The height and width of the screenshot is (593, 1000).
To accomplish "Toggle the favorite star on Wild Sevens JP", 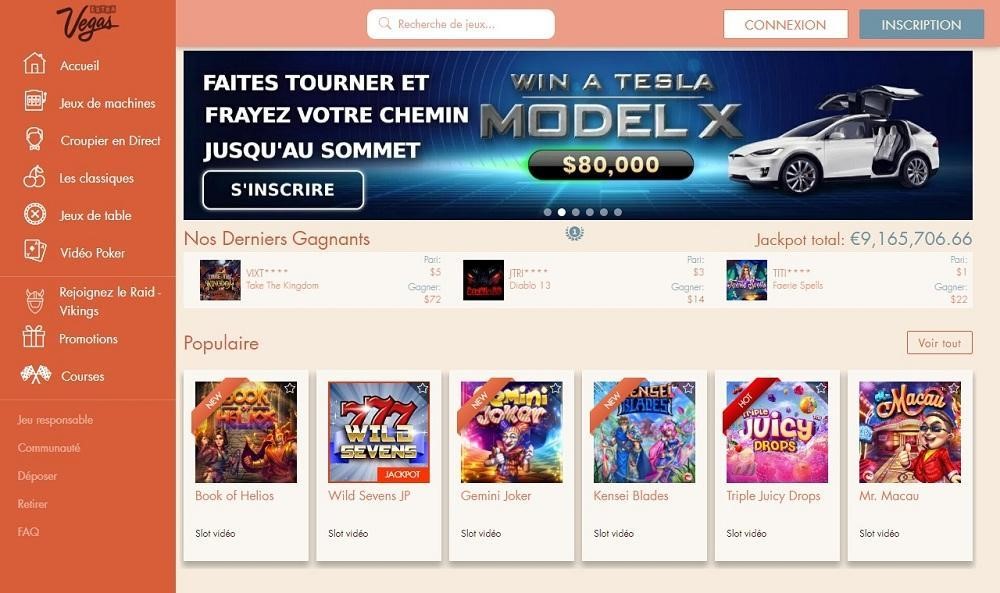I will coord(422,388).
